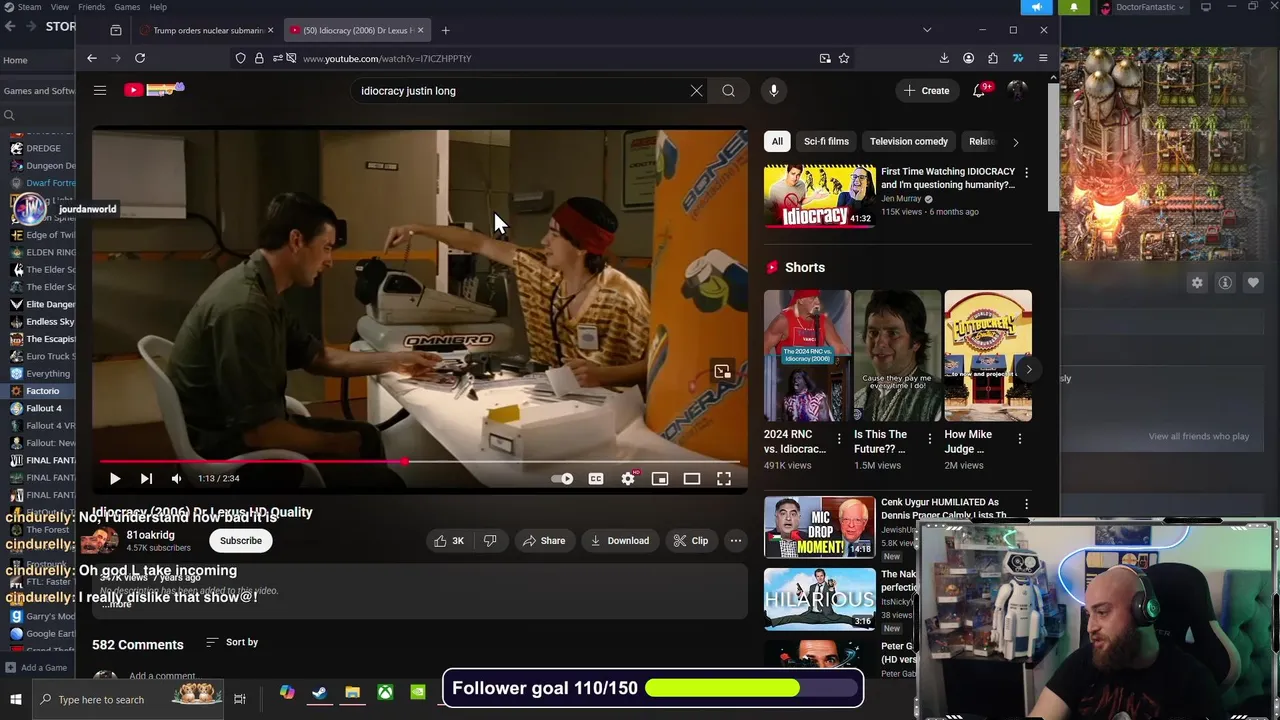Like the video with 3K thumbs up

pyautogui.click(x=449, y=541)
